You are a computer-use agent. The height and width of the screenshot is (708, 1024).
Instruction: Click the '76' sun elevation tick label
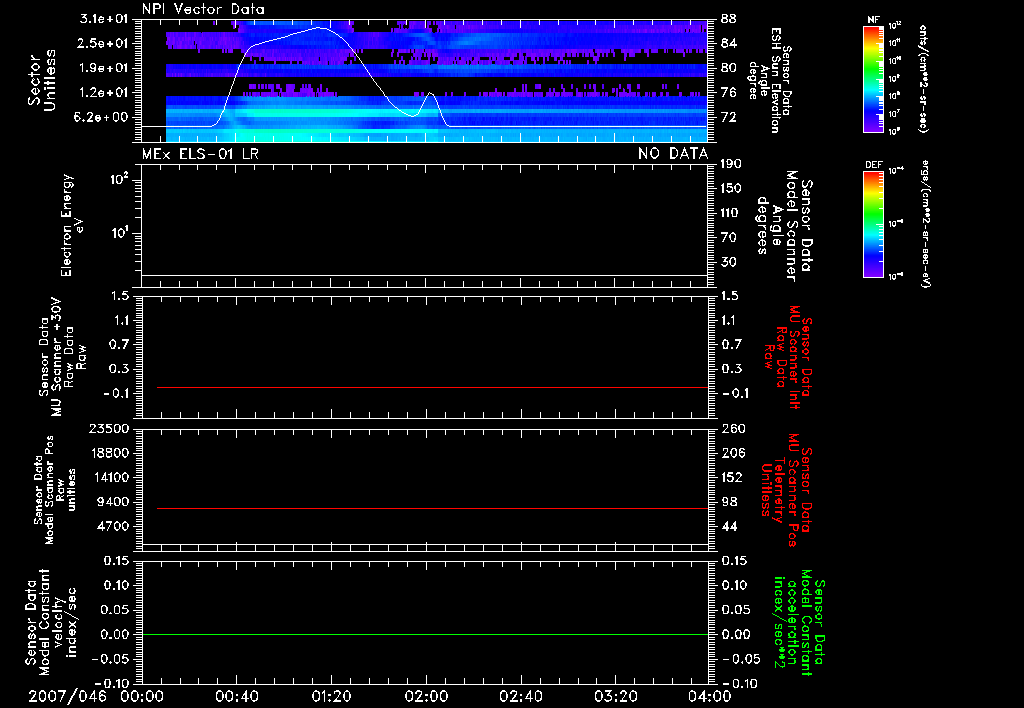pyautogui.click(x=729, y=93)
